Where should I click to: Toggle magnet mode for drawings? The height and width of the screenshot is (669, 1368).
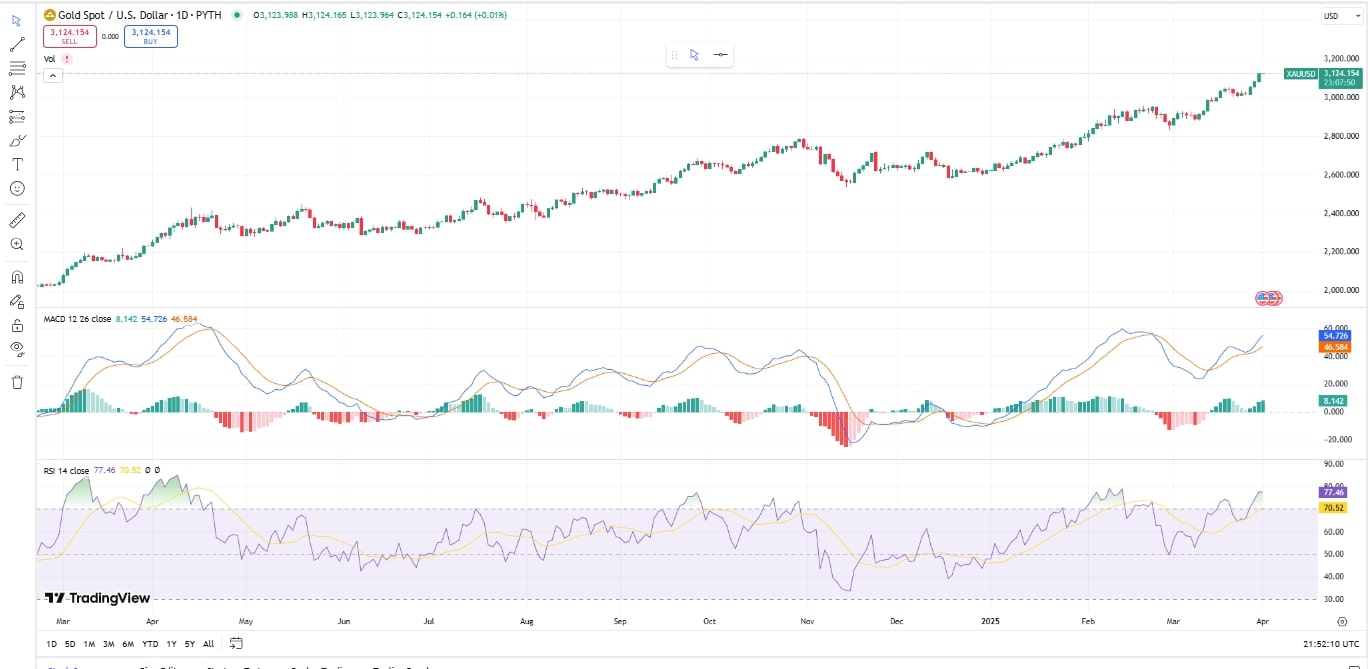(x=17, y=277)
